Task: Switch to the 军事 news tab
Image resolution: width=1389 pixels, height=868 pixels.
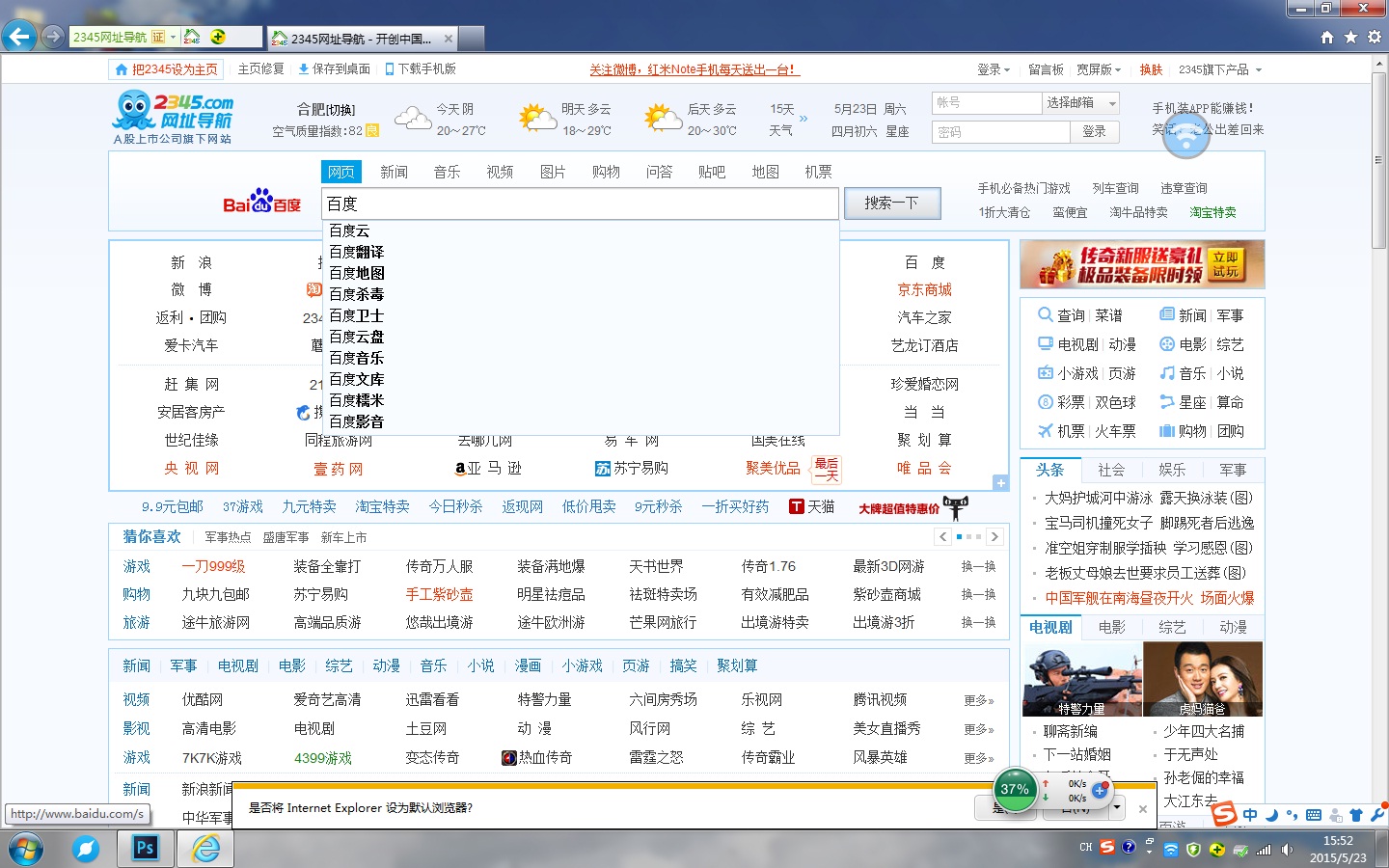Action: (x=1233, y=470)
